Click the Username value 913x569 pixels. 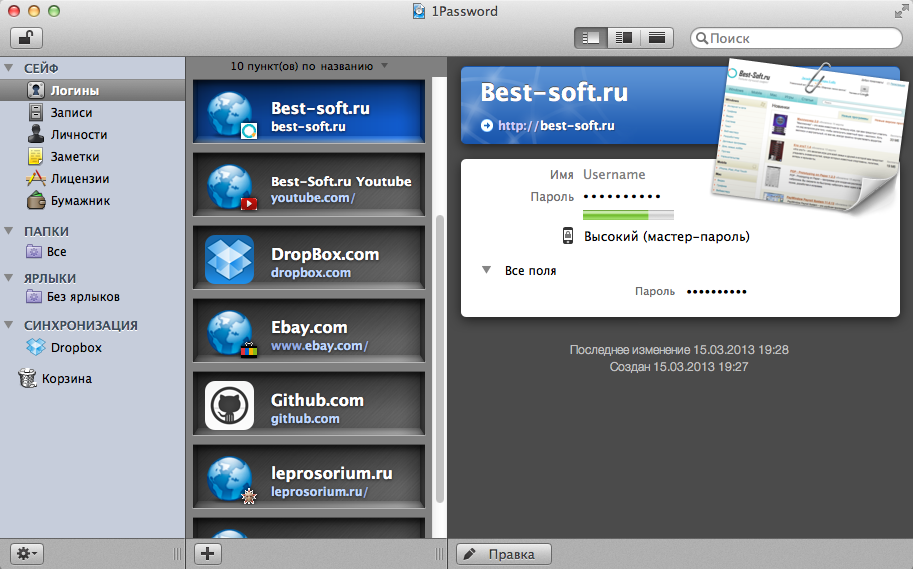point(614,175)
